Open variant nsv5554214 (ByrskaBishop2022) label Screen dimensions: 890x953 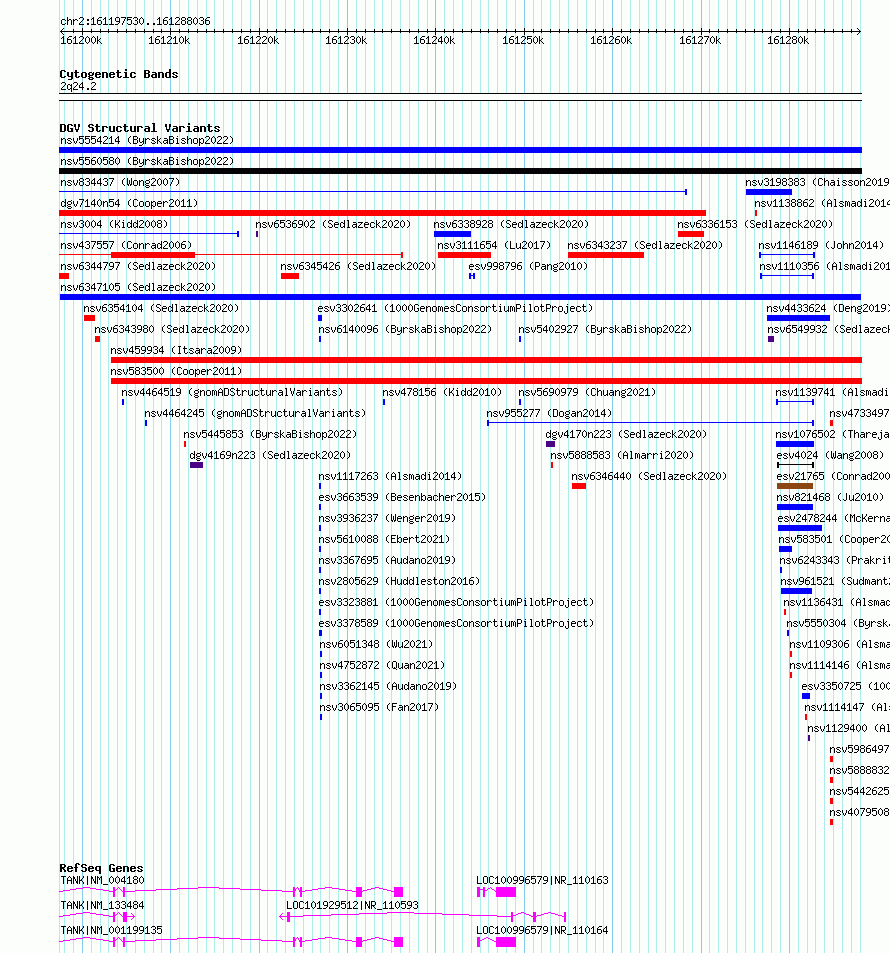click(147, 140)
